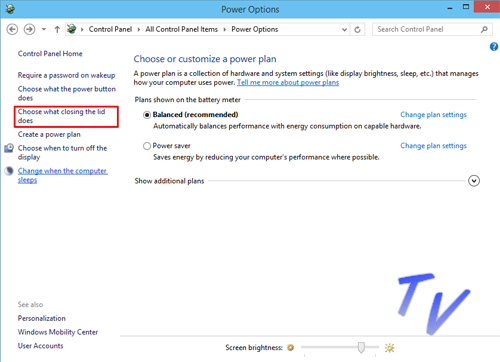Expand chevron after Control Panel breadcrumb
500x362 pixels.
[139, 29]
